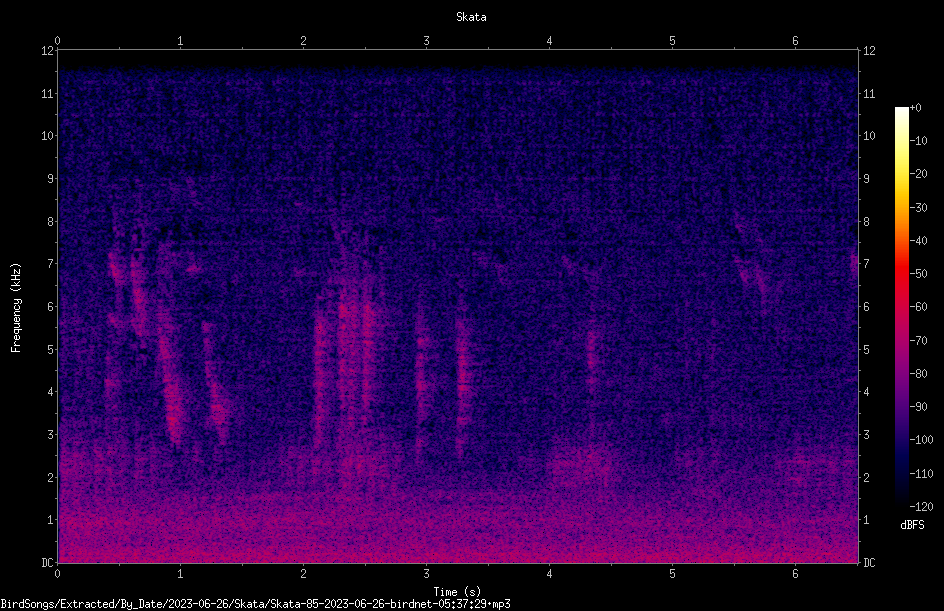The image size is (944, 611).
Task: Click the "-10" value on the color scale
Action: (919, 141)
